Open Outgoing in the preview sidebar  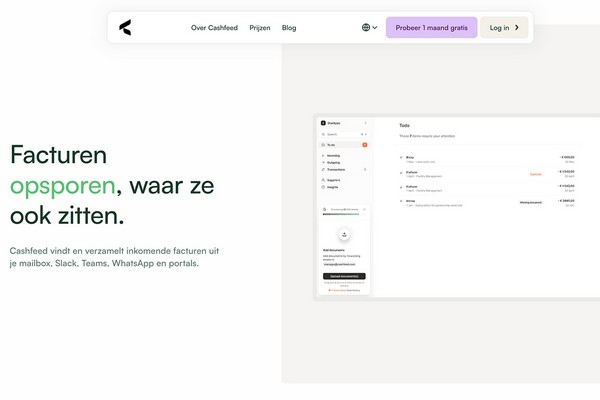tap(331, 163)
